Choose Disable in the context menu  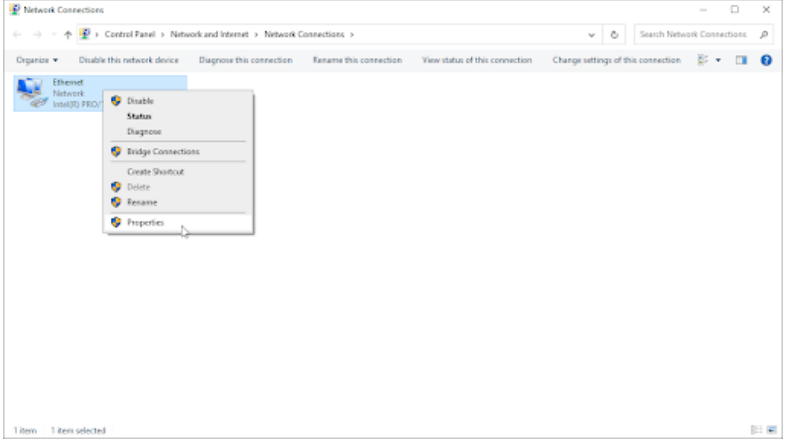pos(140,100)
